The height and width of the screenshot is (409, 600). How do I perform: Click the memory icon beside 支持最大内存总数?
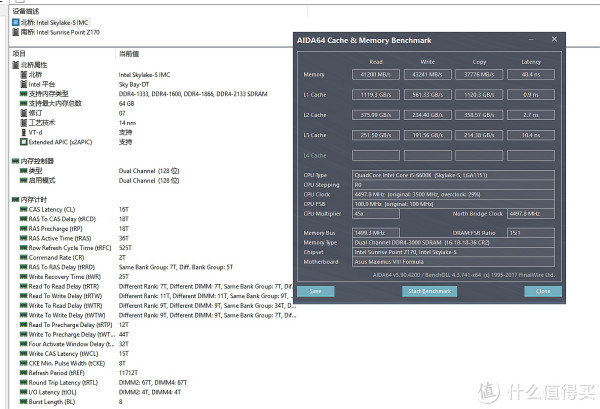[x=23, y=103]
